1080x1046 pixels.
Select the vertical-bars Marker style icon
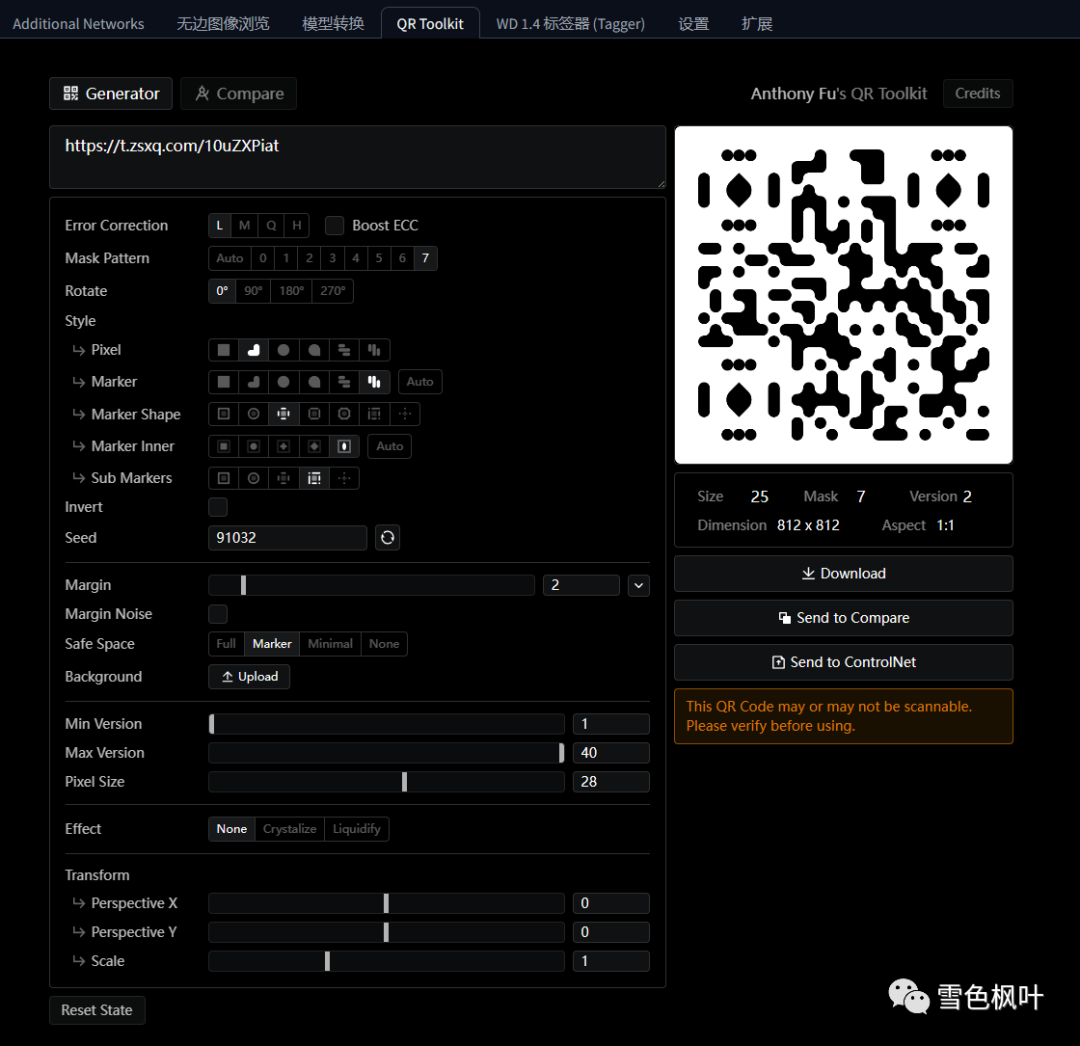tap(374, 381)
